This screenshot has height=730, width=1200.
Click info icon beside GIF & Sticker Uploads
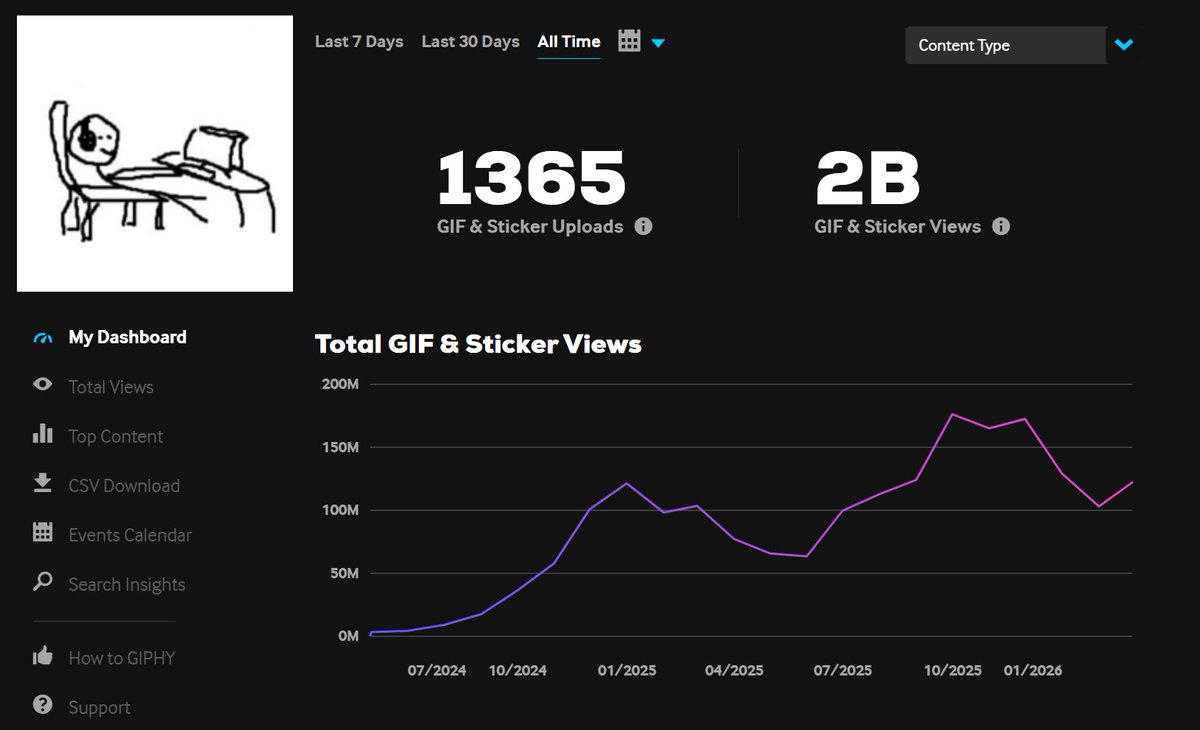point(644,226)
